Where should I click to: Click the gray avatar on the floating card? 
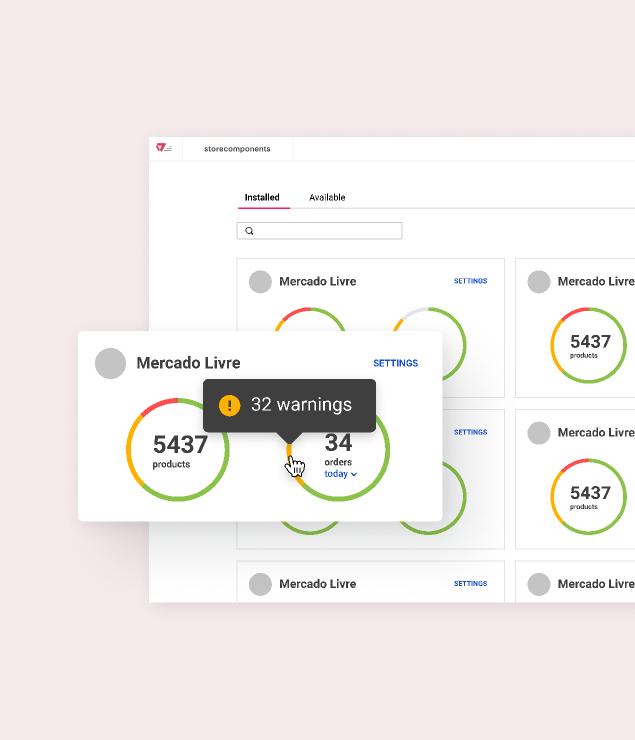pyautogui.click(x=110, y=363)
